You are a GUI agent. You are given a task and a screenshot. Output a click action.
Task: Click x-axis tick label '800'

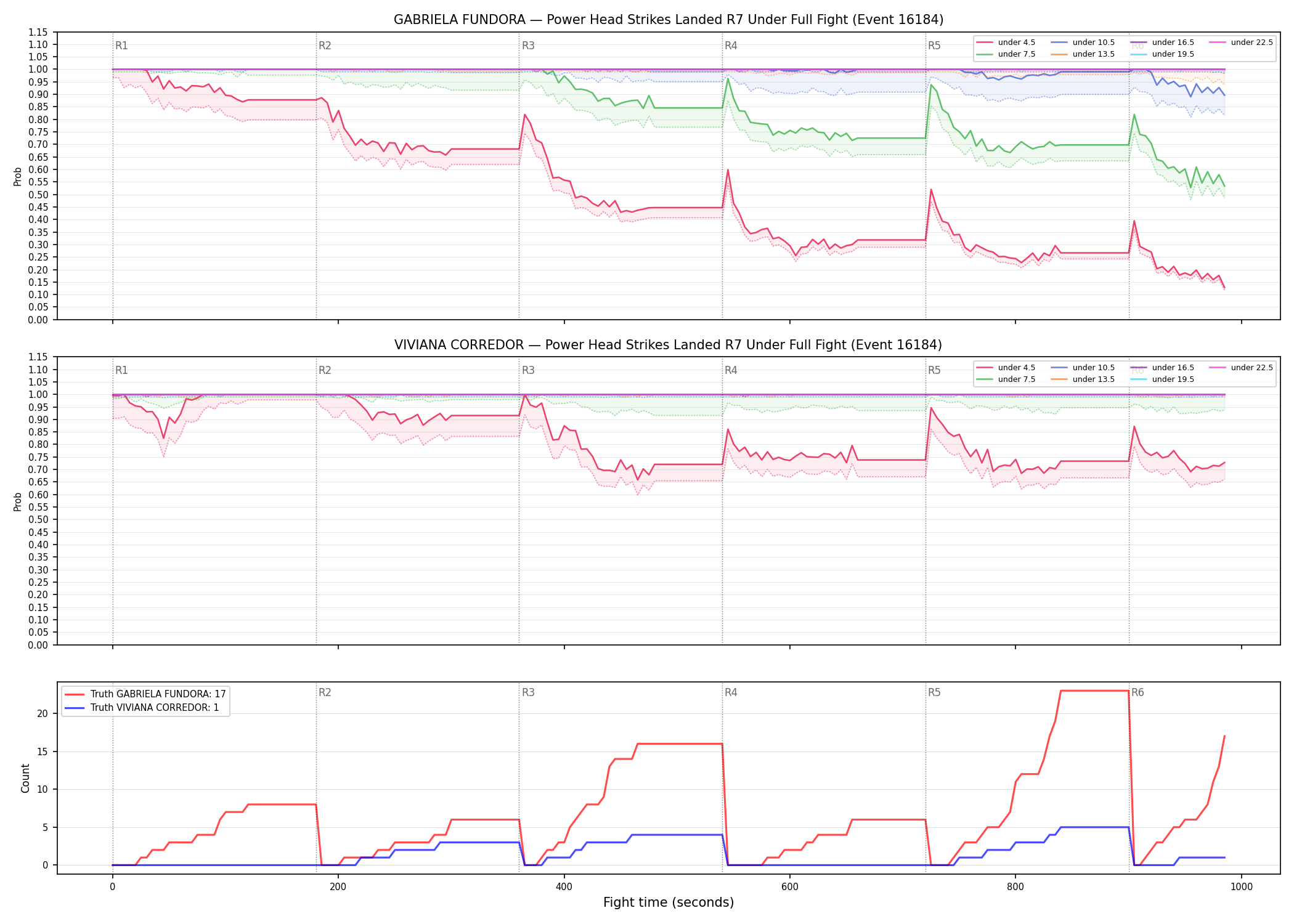tap(1015, 887)
